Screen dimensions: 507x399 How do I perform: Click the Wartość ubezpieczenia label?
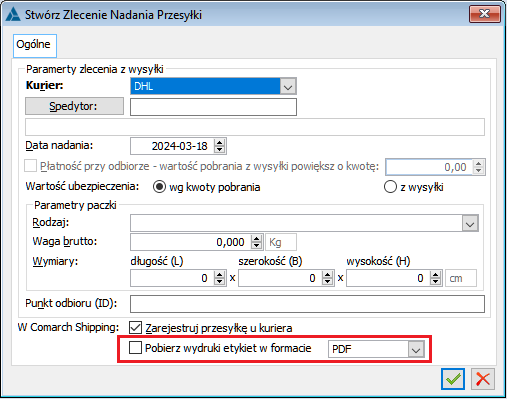pos(82,186)
